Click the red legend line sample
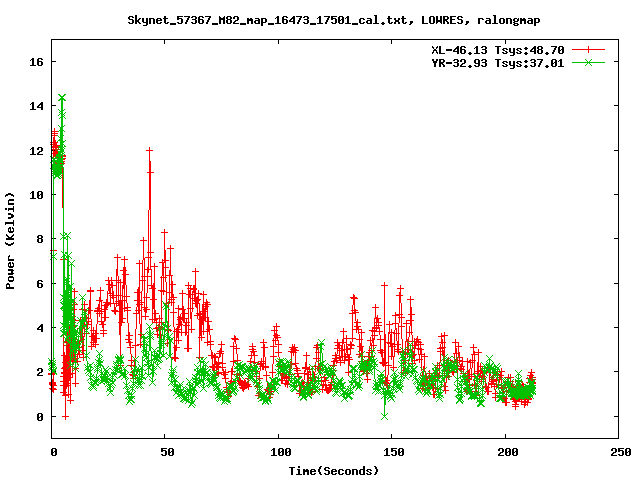Screen dimensions: 640x480 tap(588, 50)
